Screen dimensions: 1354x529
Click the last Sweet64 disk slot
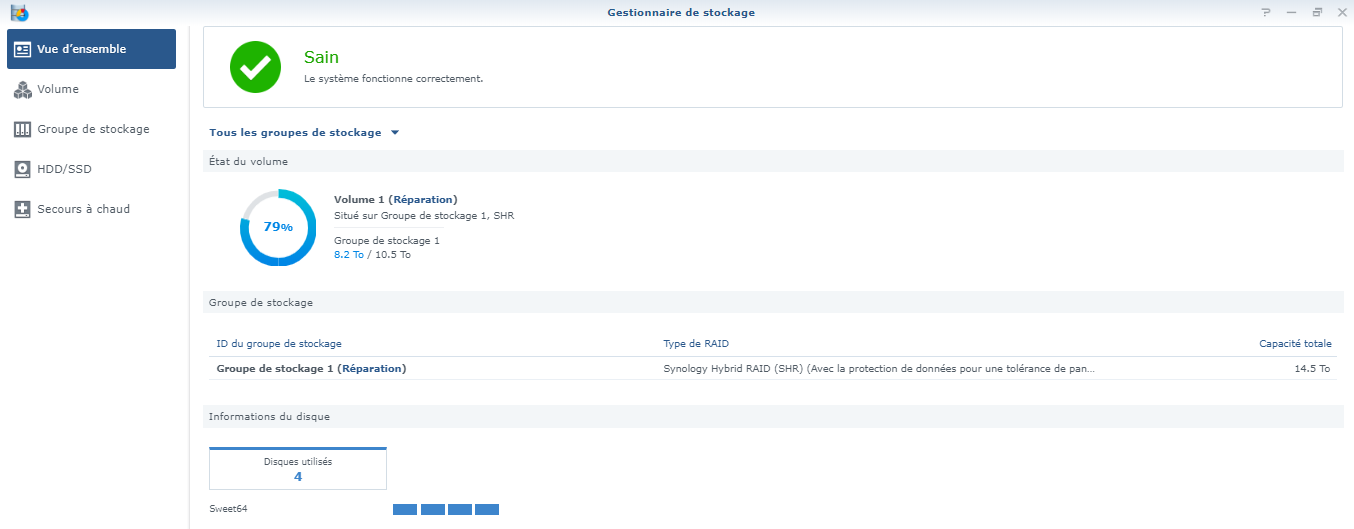pos(487,510)
